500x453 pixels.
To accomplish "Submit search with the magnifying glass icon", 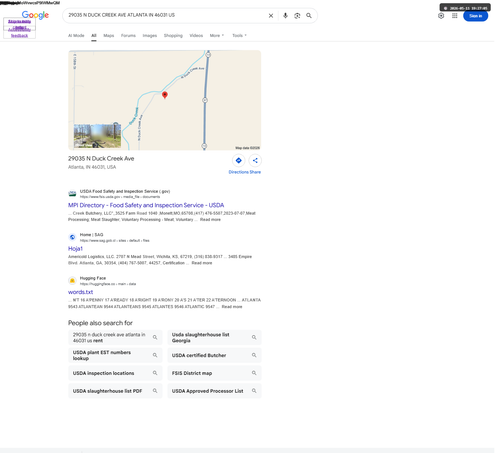I will tap(309, 16).
